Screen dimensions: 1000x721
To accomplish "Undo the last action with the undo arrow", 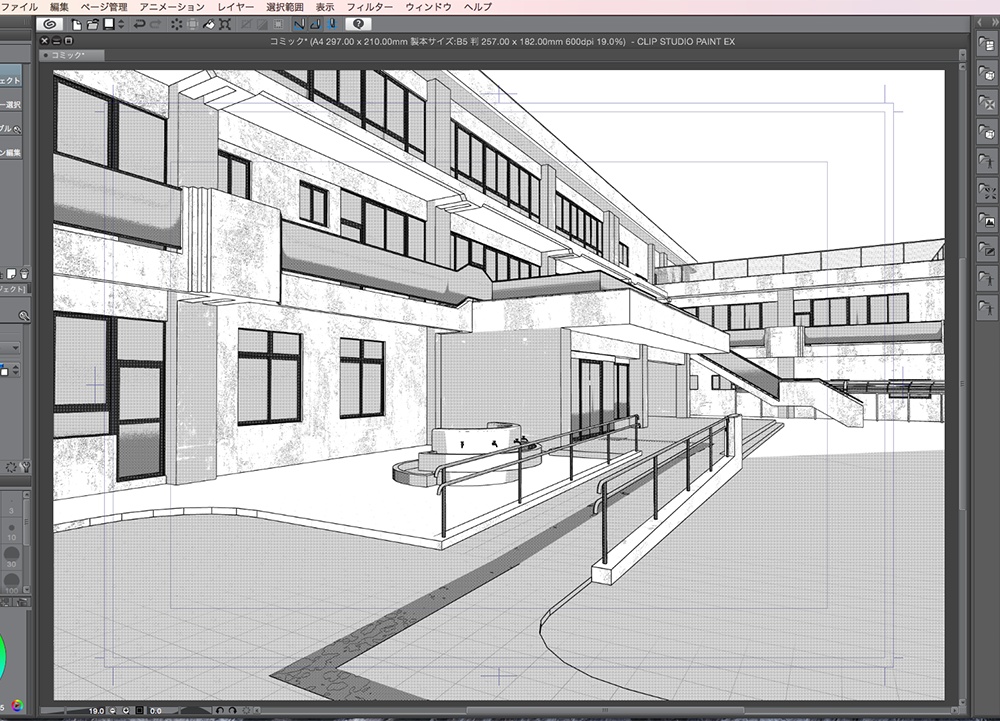I will [x=139, y=25].
